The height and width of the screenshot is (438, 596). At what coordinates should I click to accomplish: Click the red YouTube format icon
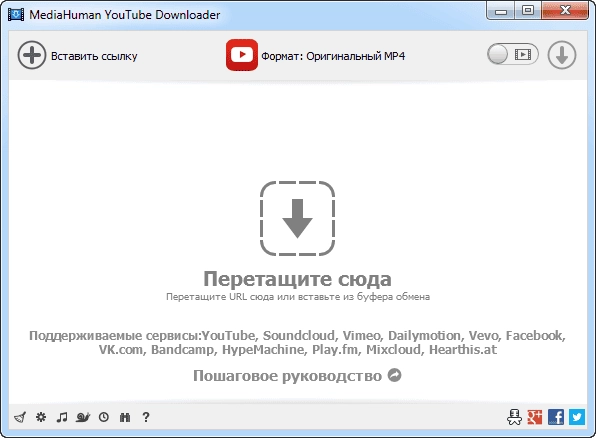(x=242, y=55)
